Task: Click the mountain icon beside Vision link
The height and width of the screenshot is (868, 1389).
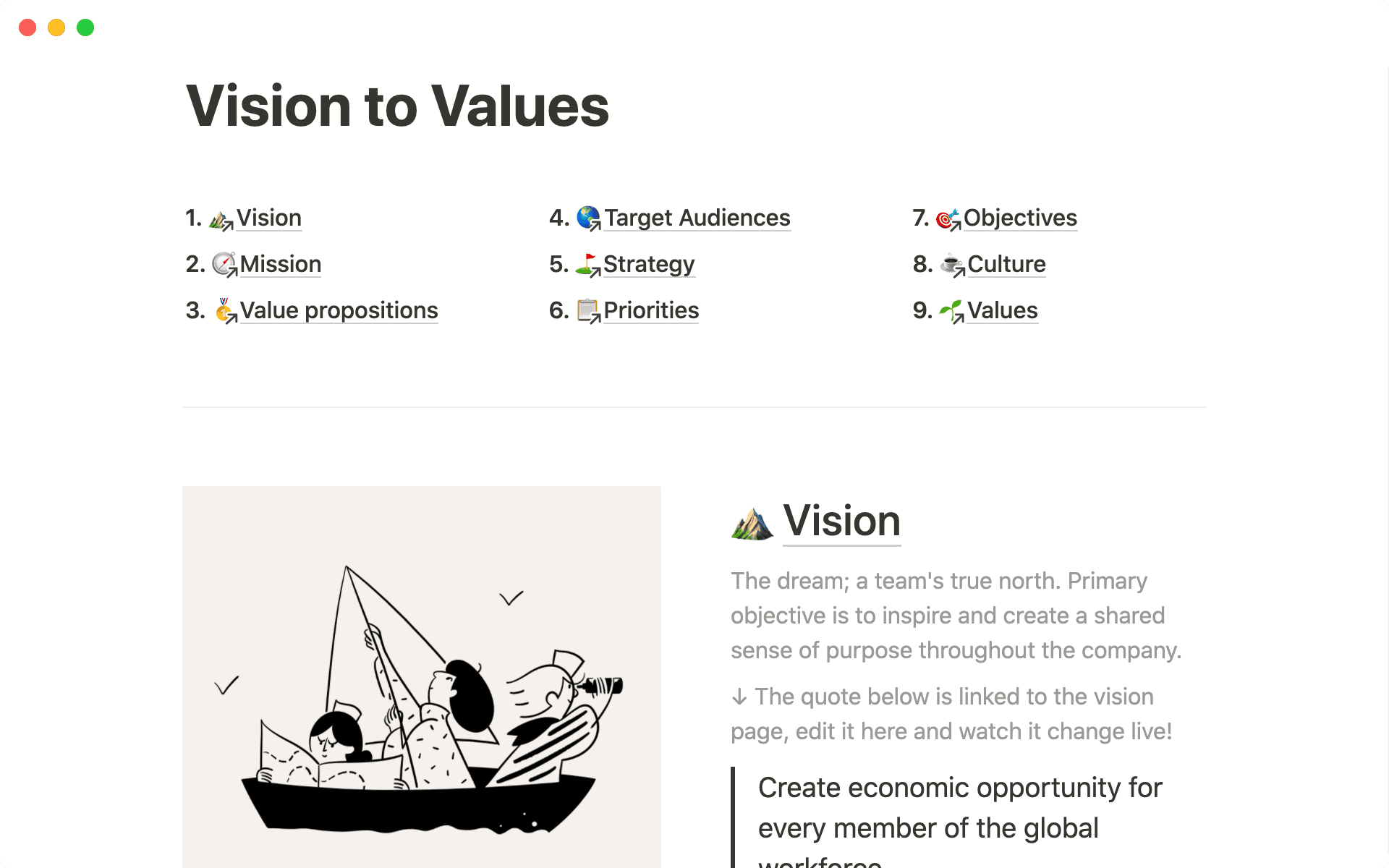Action: coord(220,219)
